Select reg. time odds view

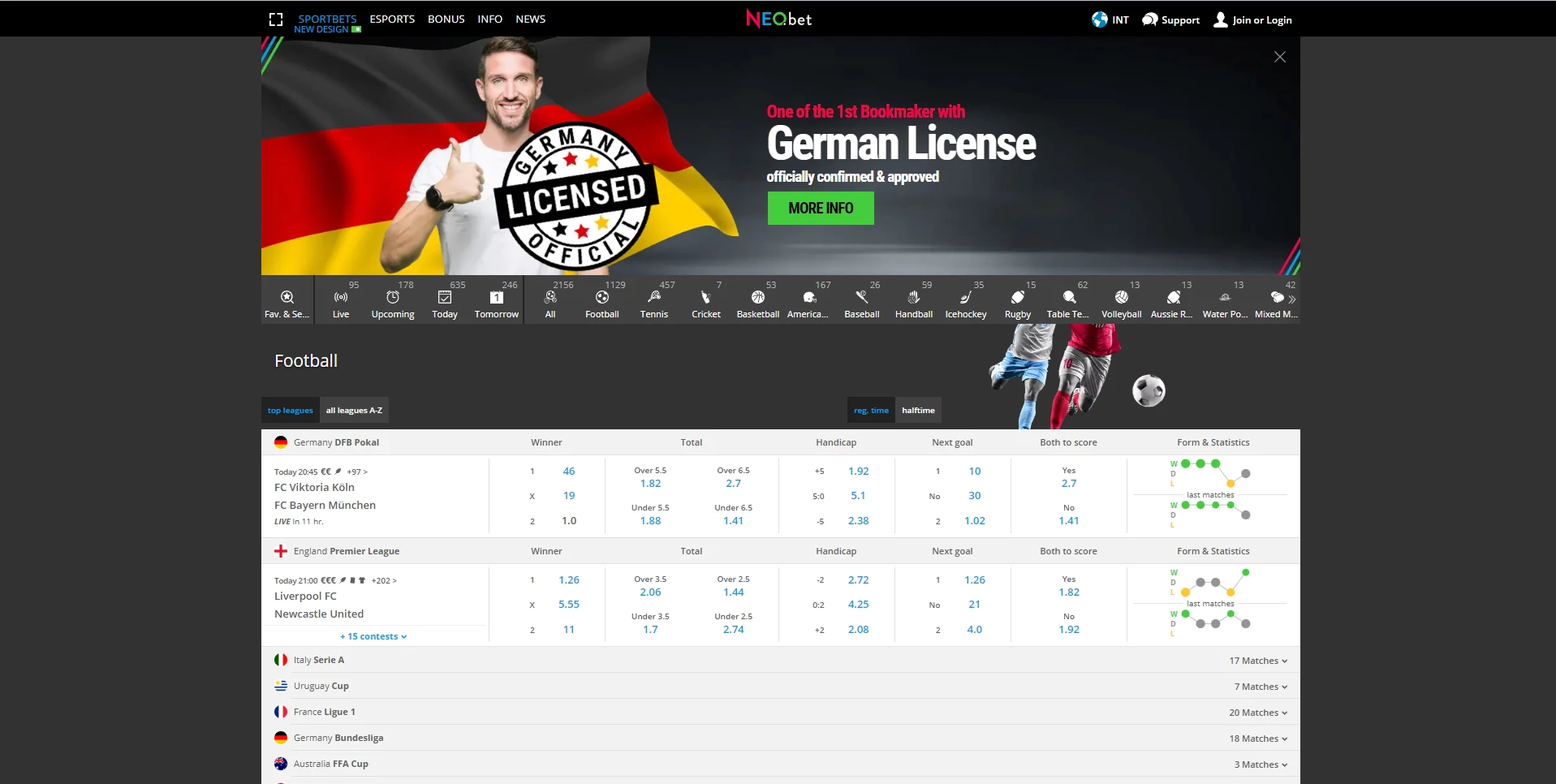pos(871,410)
